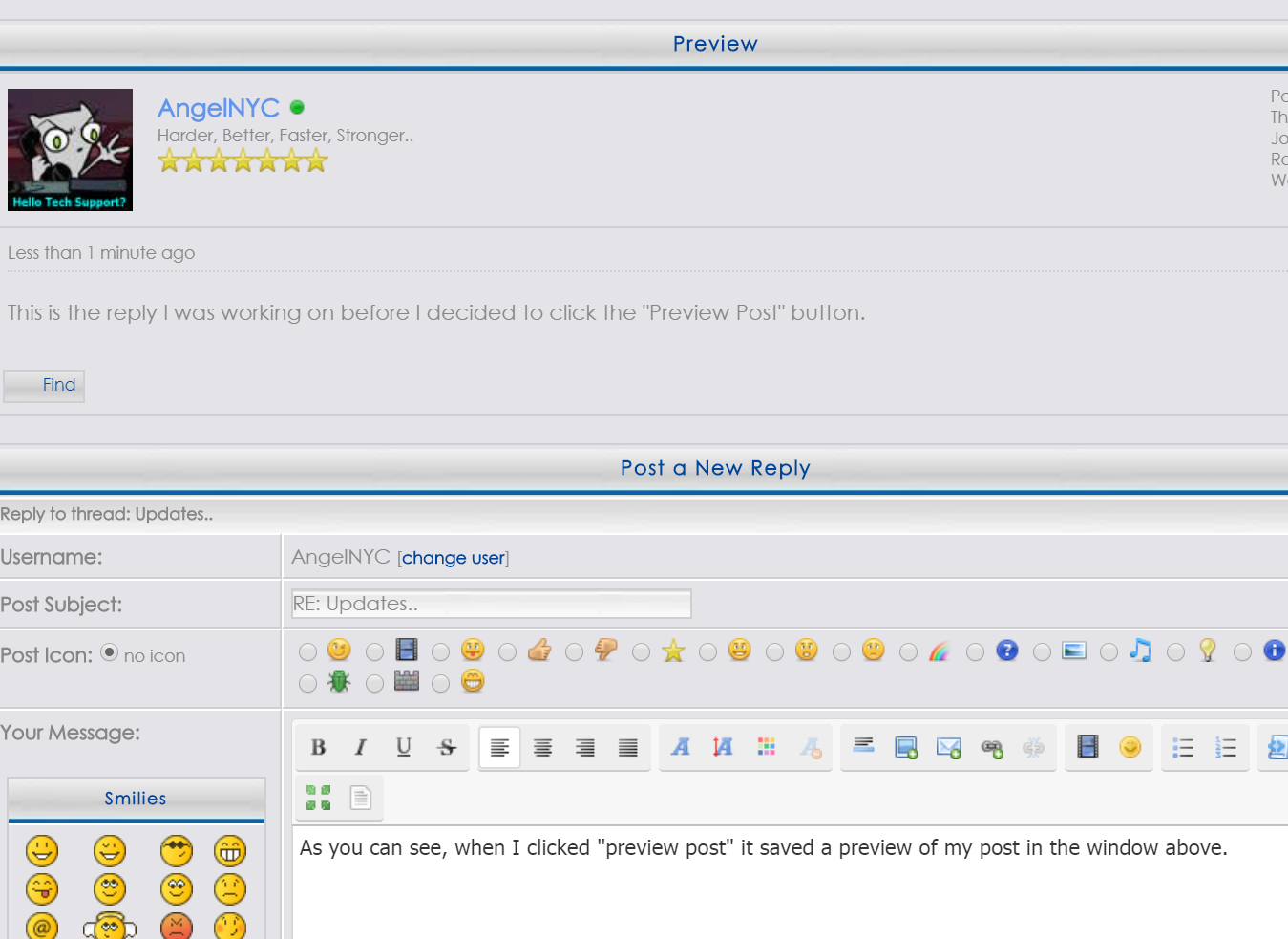Click the underline icon in the editor toolbar
This screenshot has height=939, width=1288.
403,747
